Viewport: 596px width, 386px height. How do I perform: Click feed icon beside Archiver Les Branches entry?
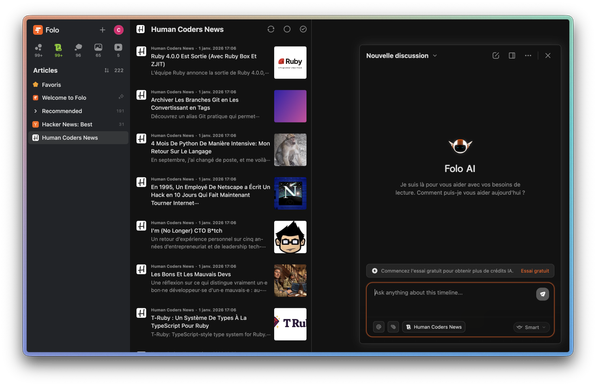tap(141, 95)
